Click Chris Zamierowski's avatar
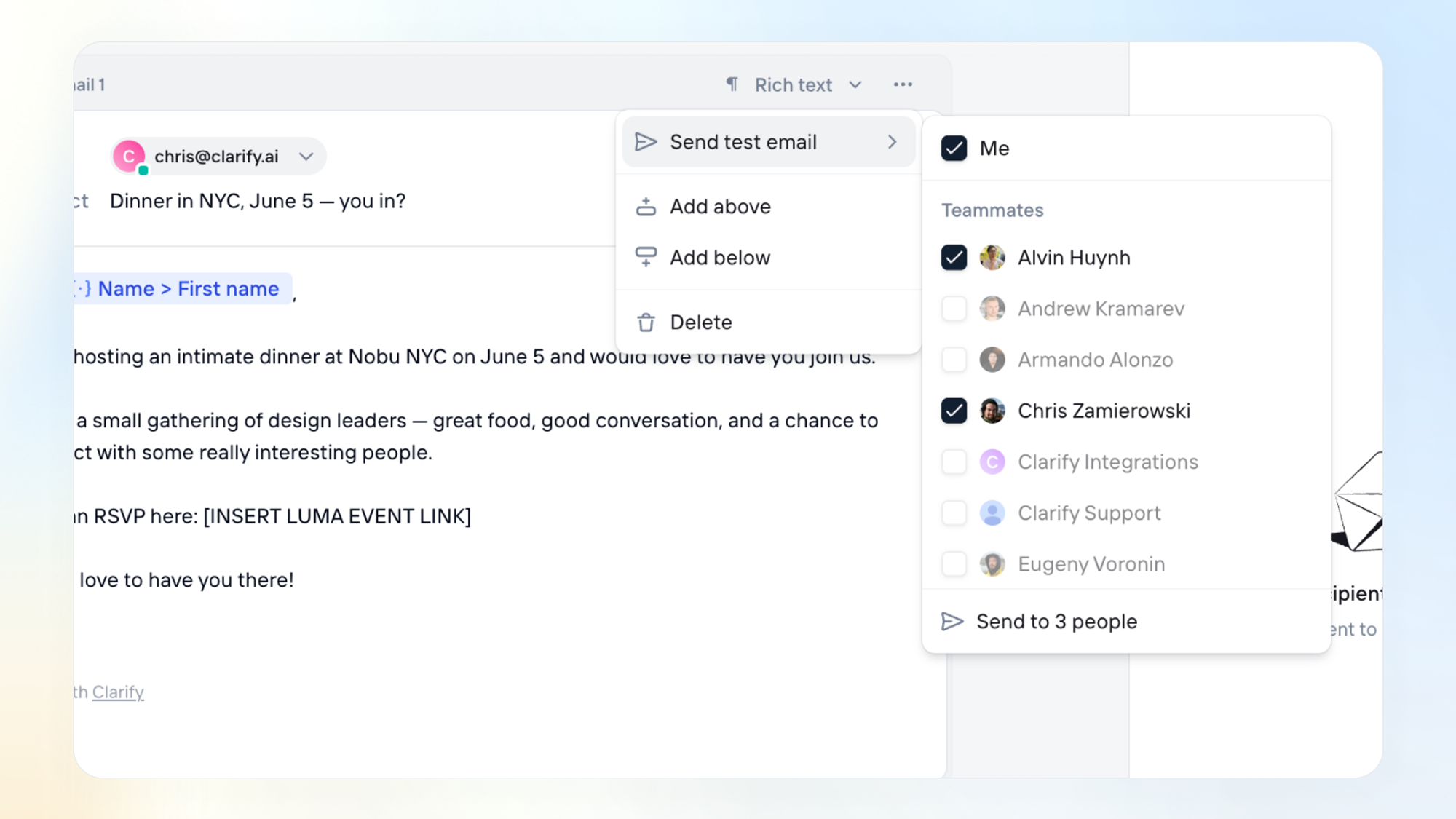Image resolution: width=1456 pixels, height=819 pixels. click(x=992, y=411)
